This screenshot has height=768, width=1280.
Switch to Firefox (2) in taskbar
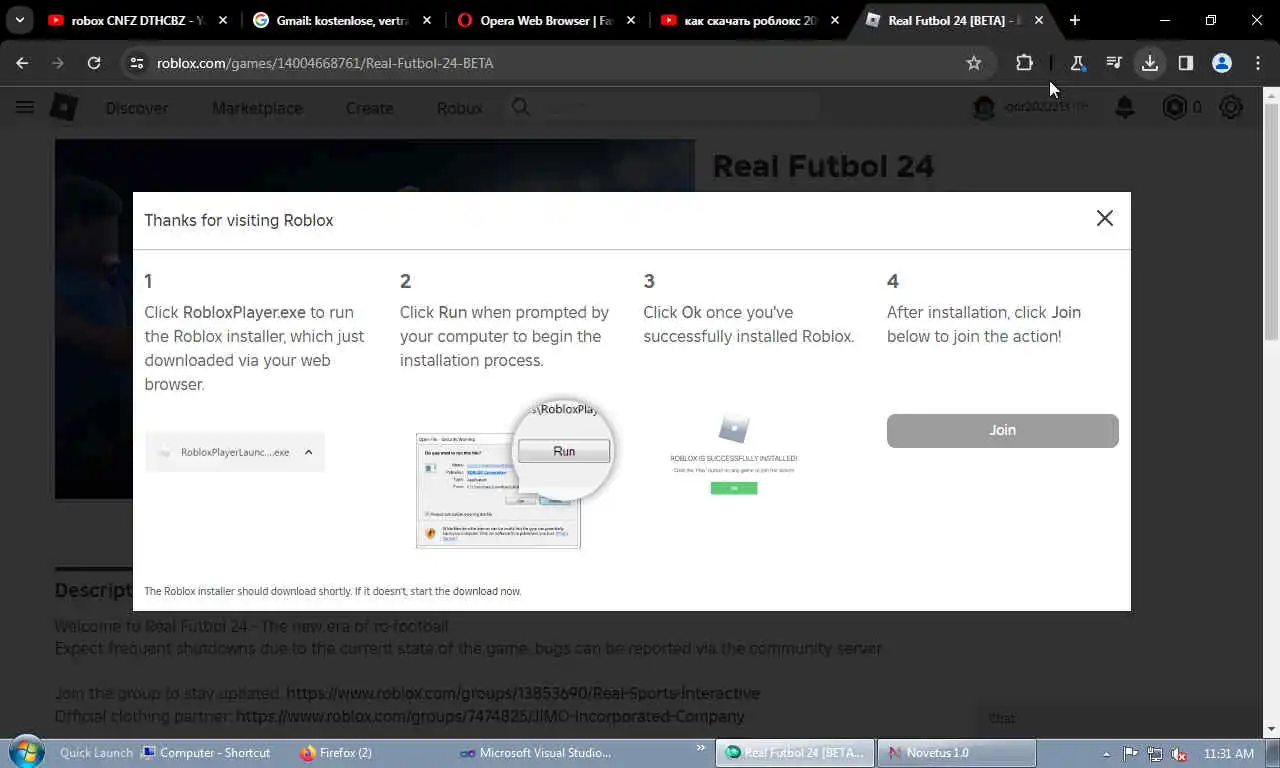[x=336, y=753]
